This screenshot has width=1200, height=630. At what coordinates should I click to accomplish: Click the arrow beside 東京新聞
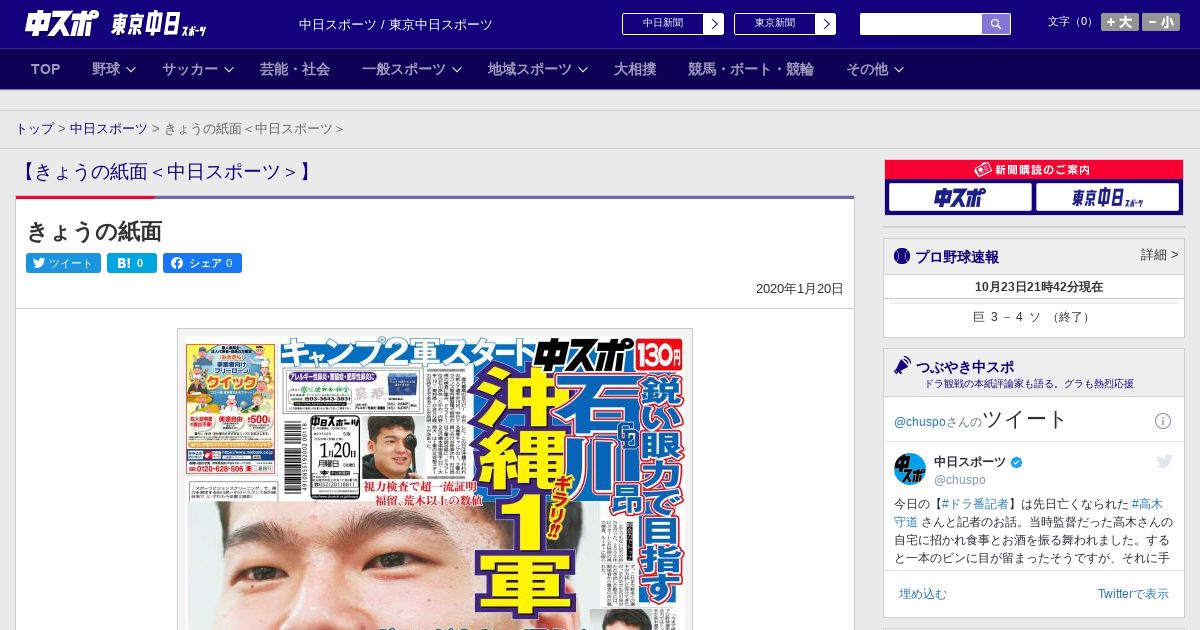click(x=825, y=24)
